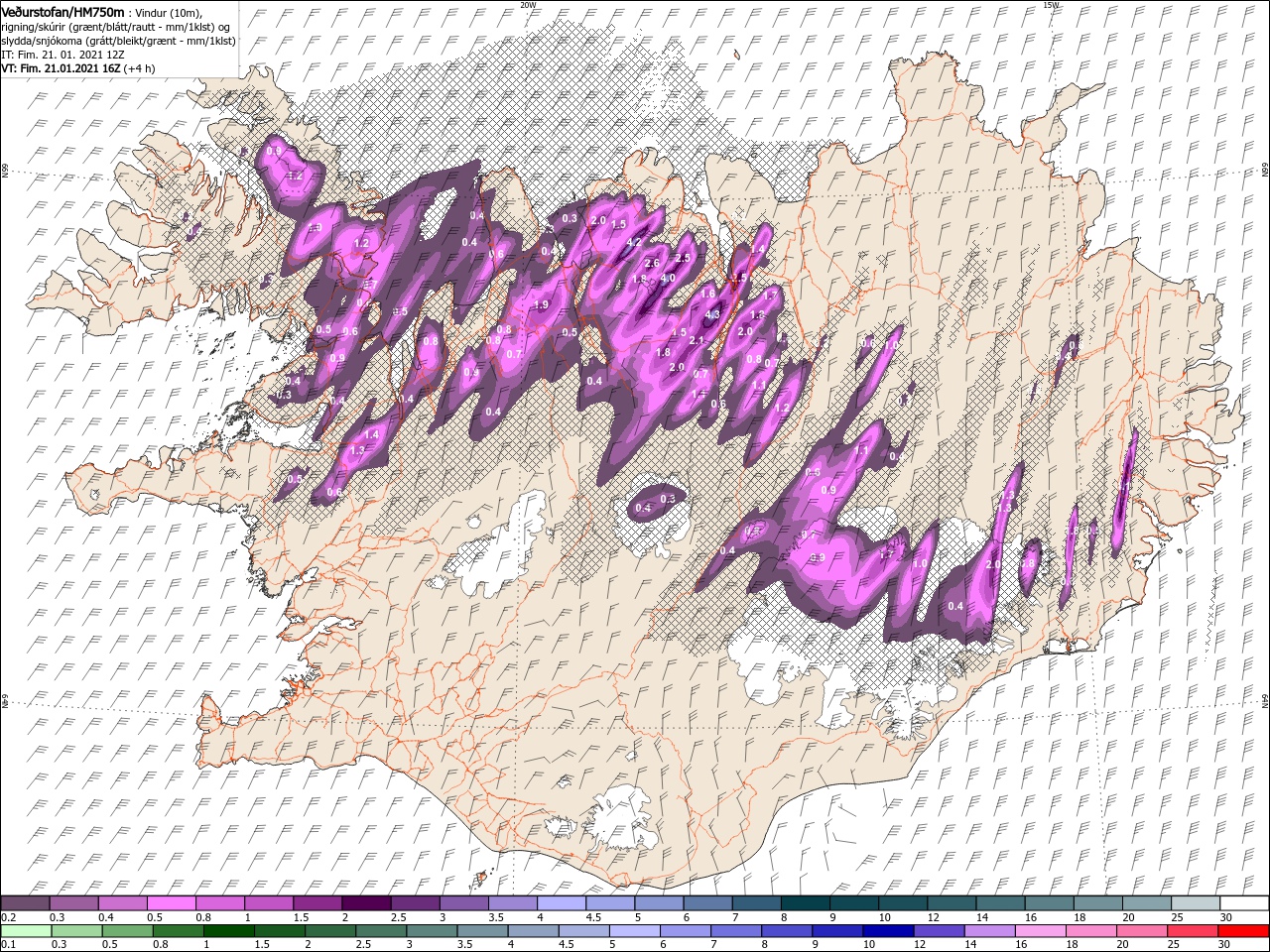Image resolution: width=1270 pixels, height=952 pixels.
Task: Click the 20W longitude label at the top
Action: click(x=529, y=4)
